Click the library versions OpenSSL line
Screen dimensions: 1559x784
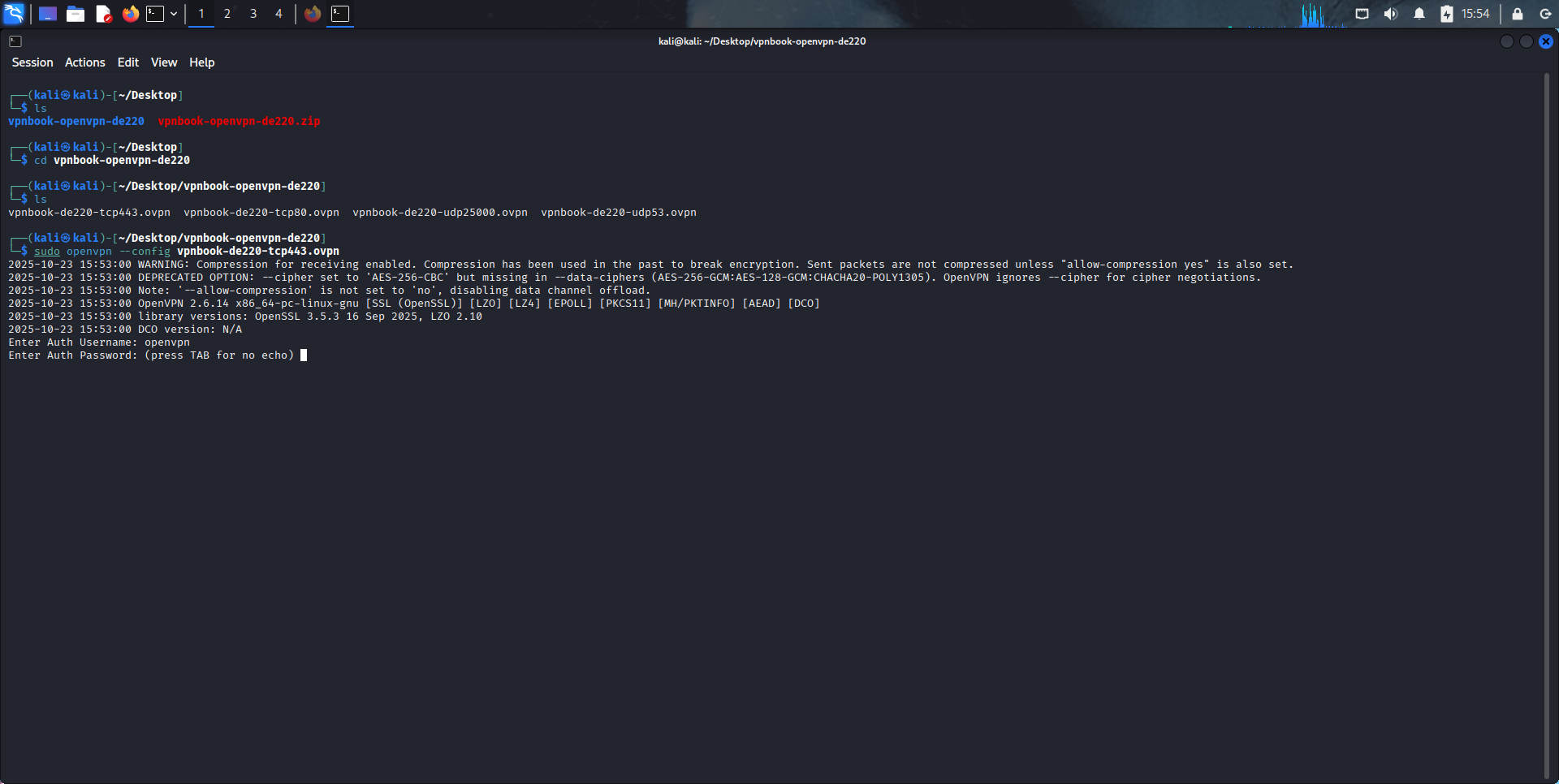[x=245, y=317]
